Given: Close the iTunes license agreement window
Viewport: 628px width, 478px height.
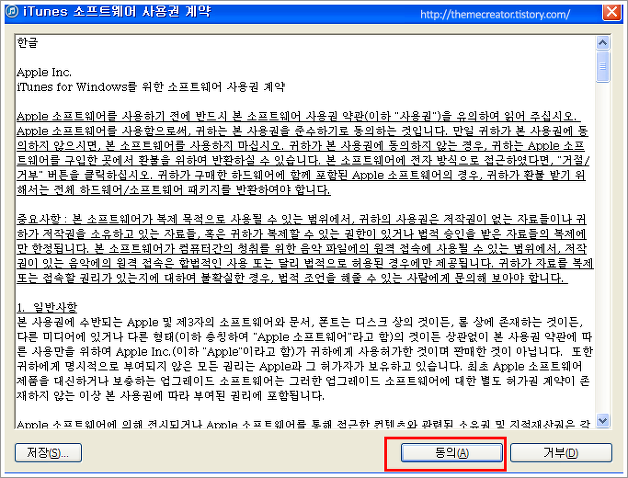Looking at the screenshot, I should 612,12.
